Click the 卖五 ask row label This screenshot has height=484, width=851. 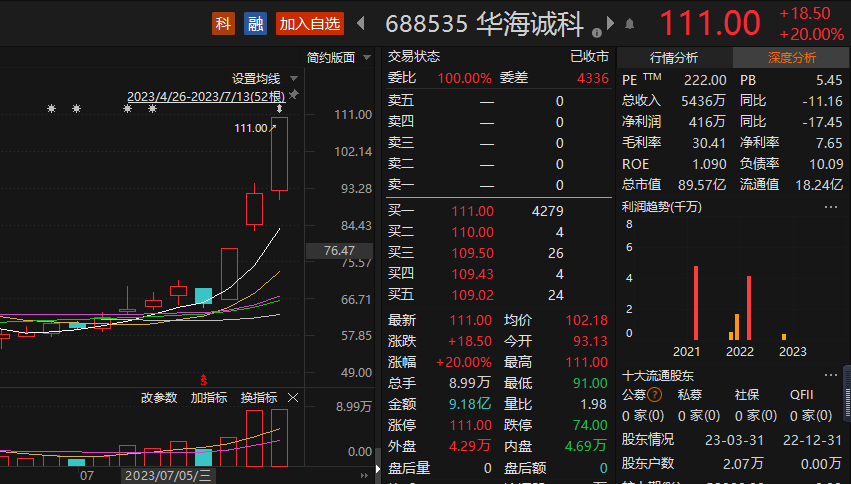(401, 101)
